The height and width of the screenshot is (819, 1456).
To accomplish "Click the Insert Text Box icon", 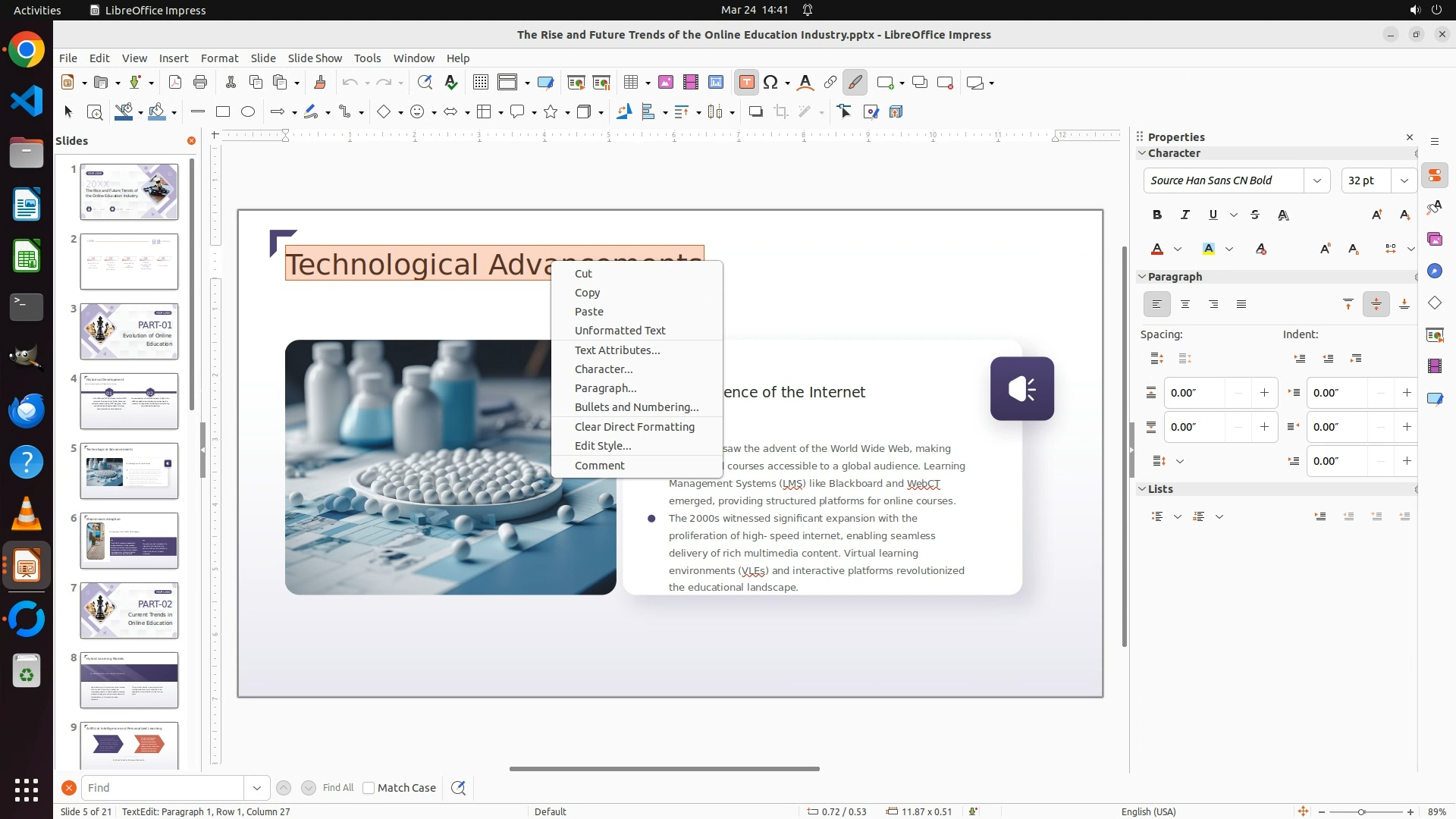I will click(746, 83).
